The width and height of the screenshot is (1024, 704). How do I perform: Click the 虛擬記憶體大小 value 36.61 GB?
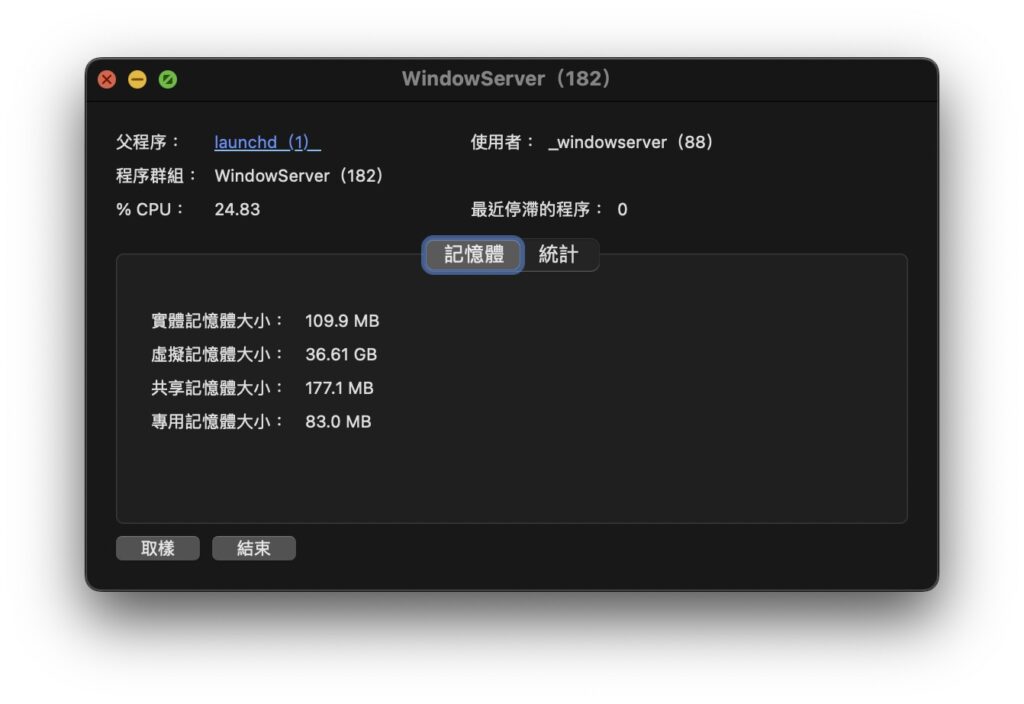(340, 354)
